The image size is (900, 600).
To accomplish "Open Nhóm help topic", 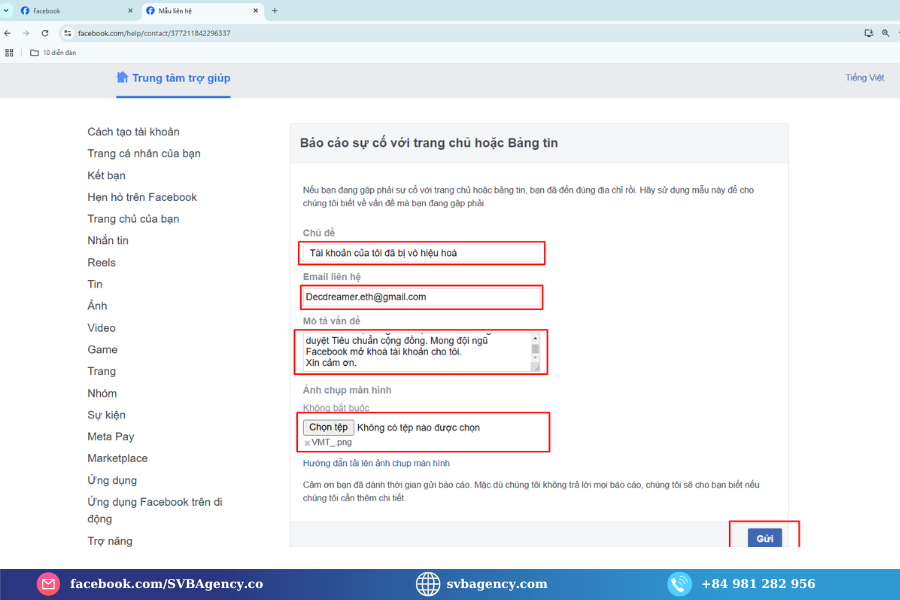I will 102,393.
